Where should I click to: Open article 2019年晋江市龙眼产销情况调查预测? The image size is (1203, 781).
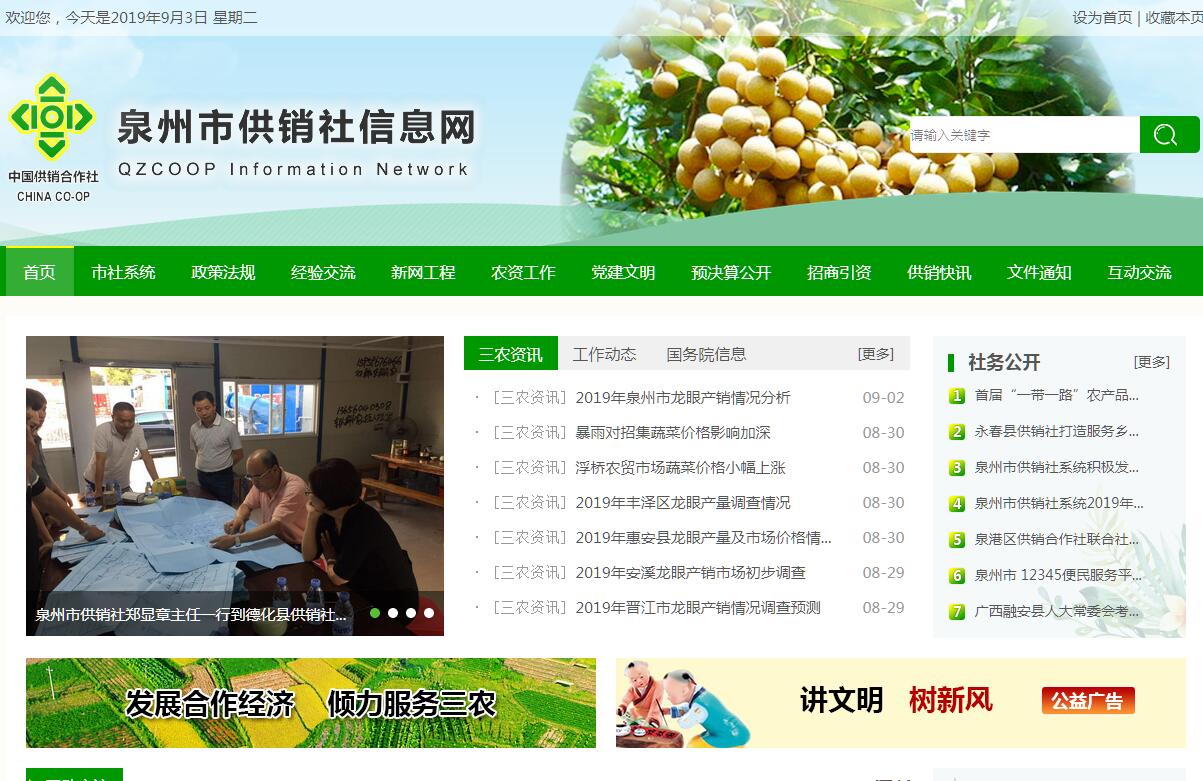tap(698, 607)
